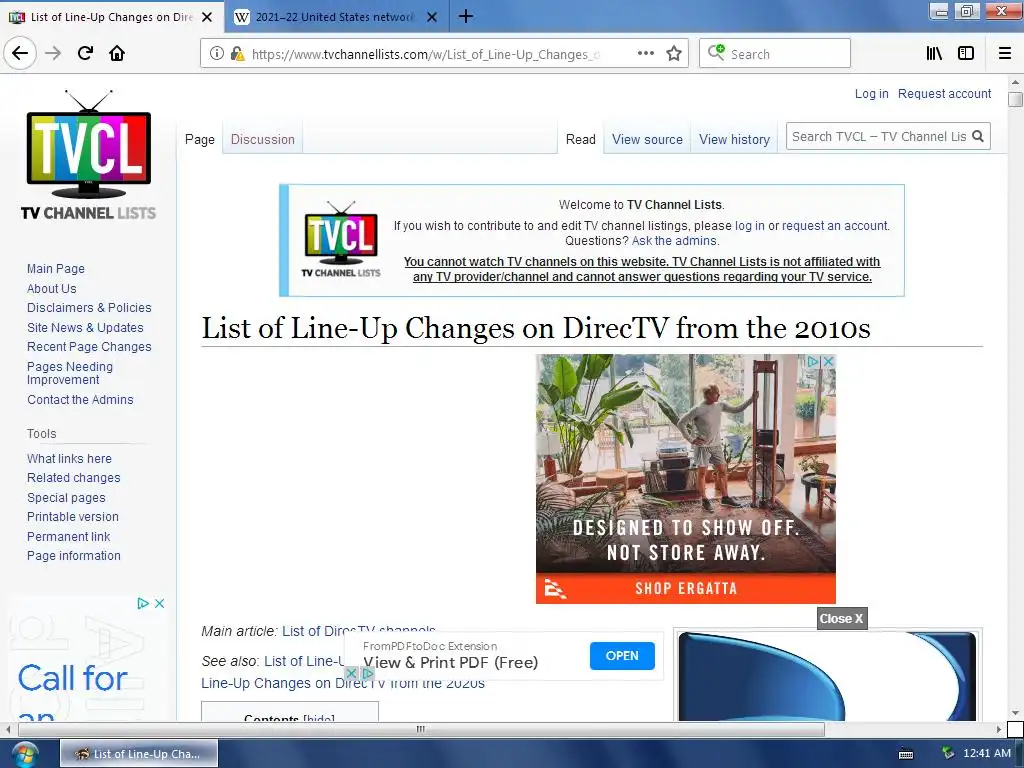
Task: Open Page information link
Action: (x=74, y=556)
